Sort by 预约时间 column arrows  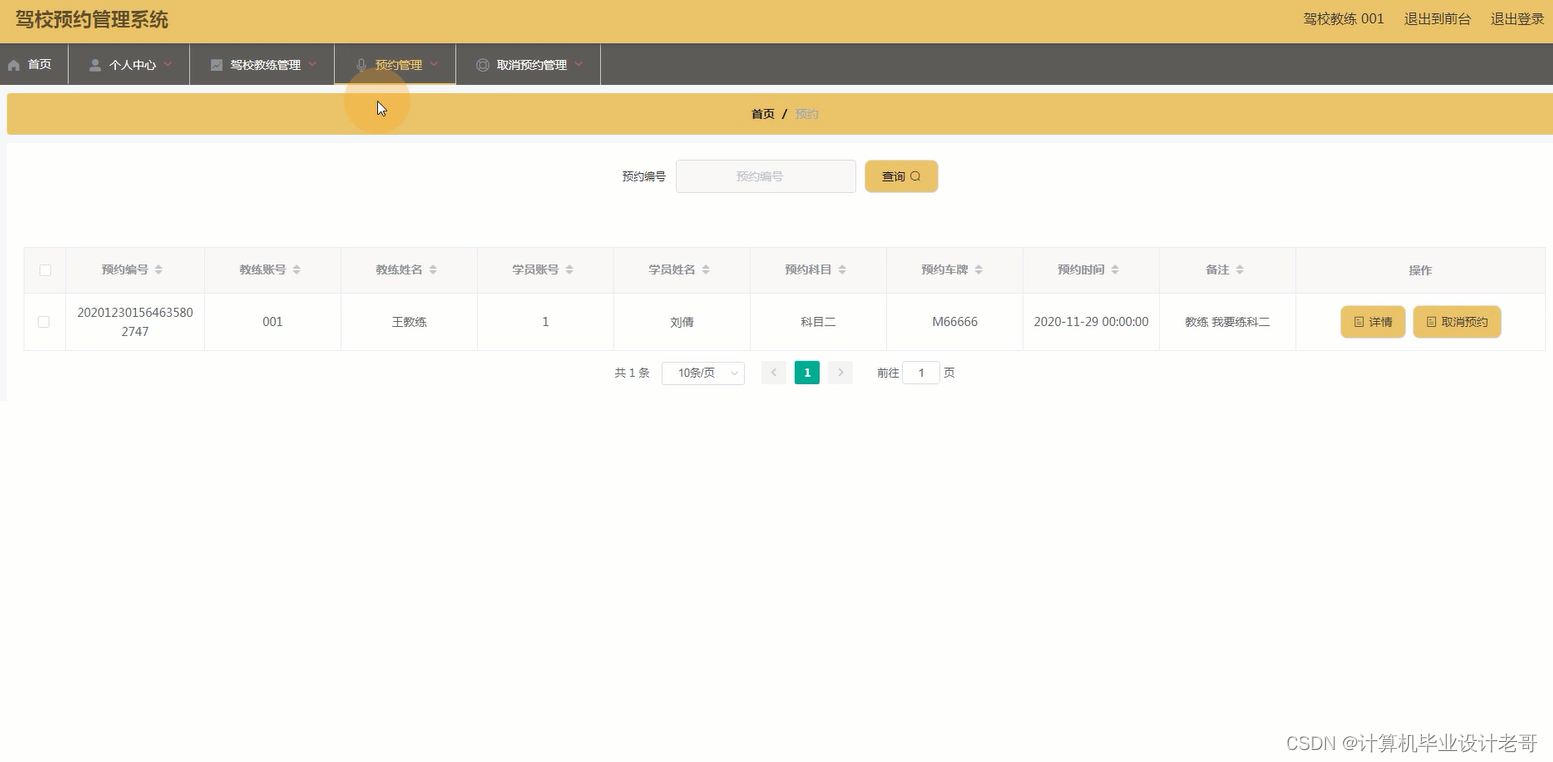(x=1116, y=270)
